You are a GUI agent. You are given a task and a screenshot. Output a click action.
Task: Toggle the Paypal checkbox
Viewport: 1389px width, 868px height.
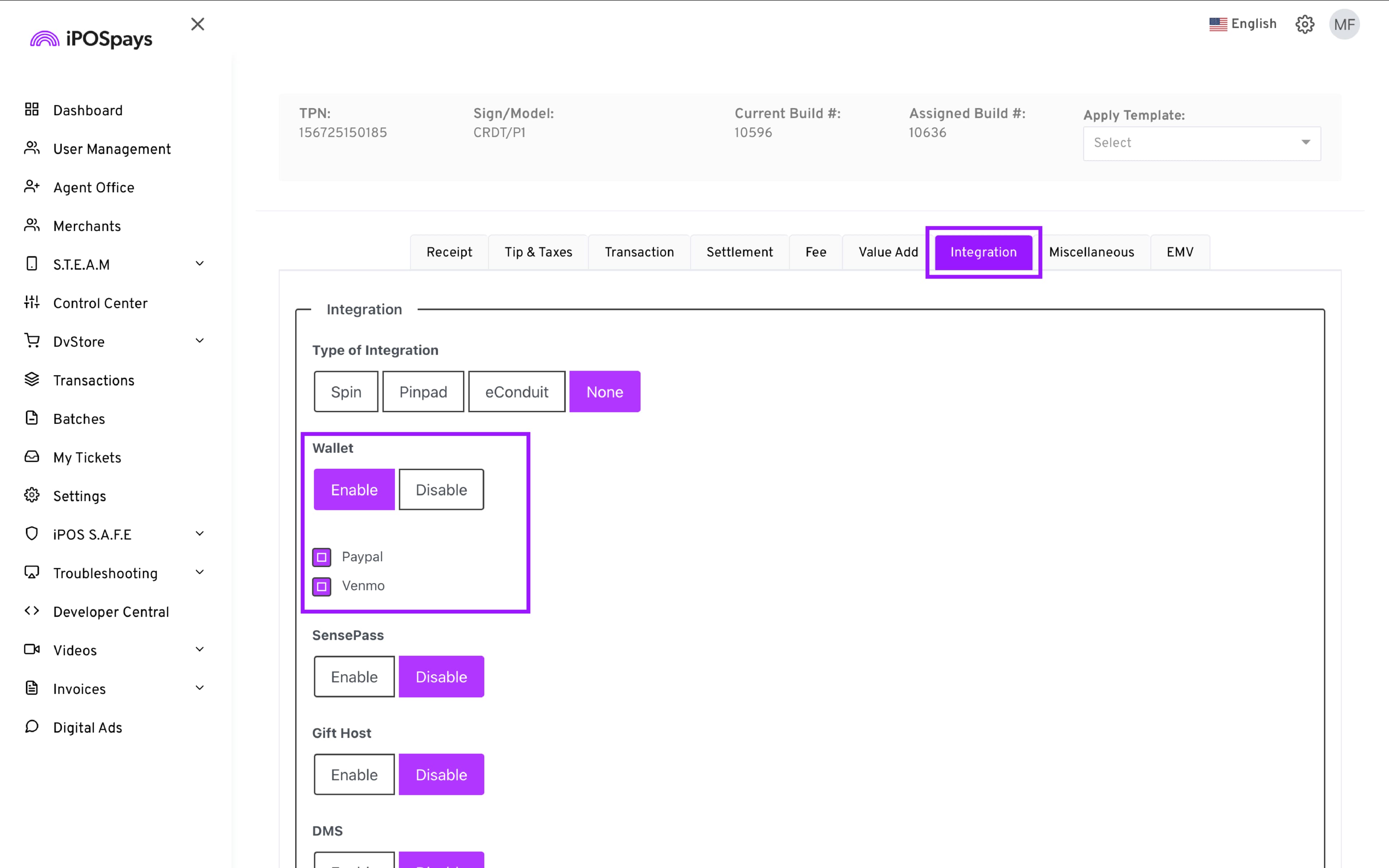point(322,557)
